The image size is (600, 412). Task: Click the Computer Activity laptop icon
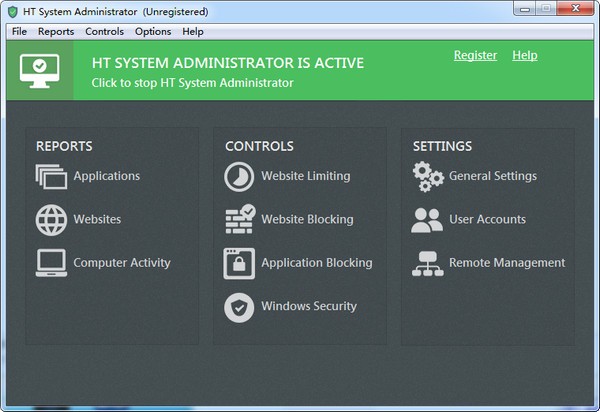(x=50, y=263)
